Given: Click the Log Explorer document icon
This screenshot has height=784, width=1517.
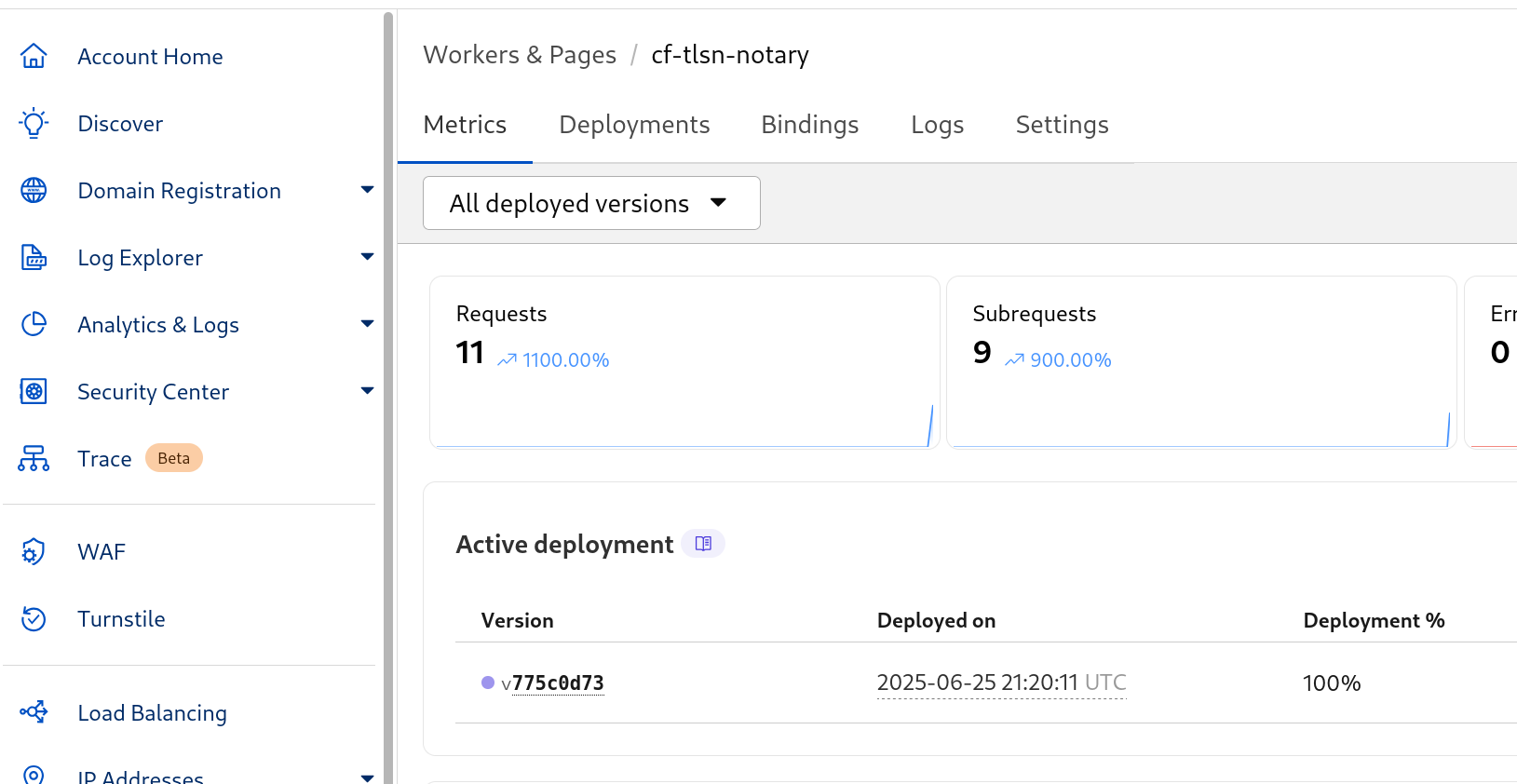Looking at the screenshot, I should coord(34,257).
